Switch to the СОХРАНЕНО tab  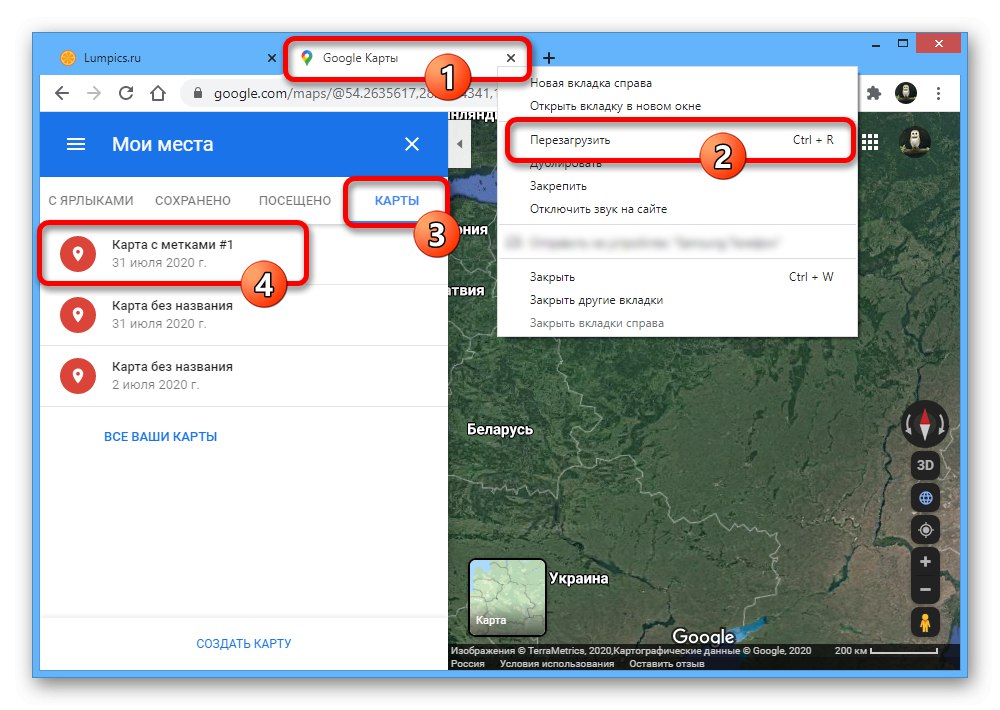click(193, 200)
